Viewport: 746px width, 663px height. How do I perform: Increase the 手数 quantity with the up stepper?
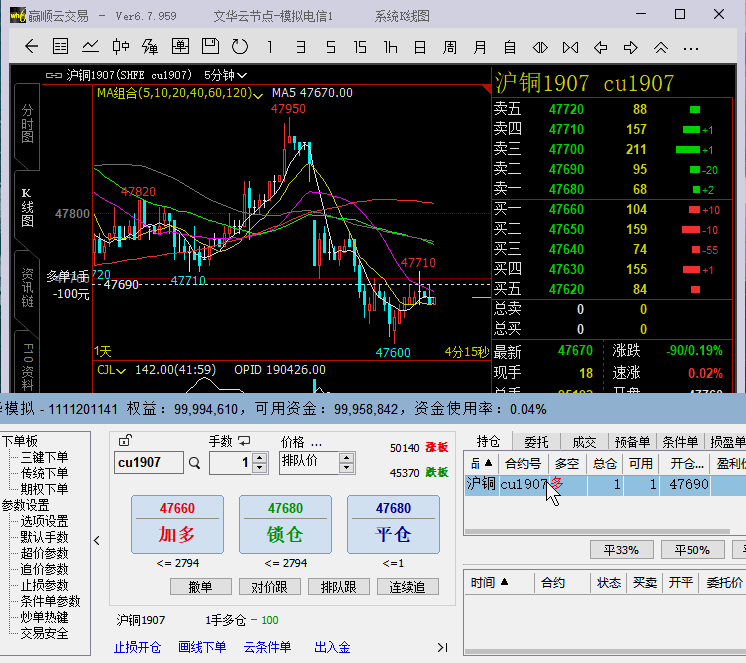(x=260, y=458)
